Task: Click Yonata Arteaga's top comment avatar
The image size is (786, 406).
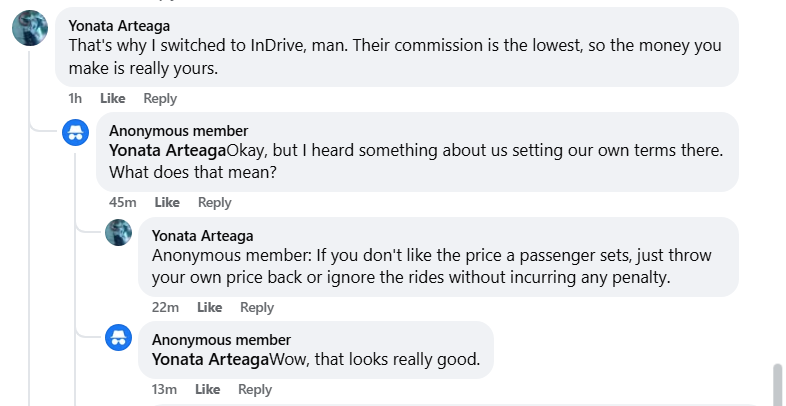Action: 30,28
